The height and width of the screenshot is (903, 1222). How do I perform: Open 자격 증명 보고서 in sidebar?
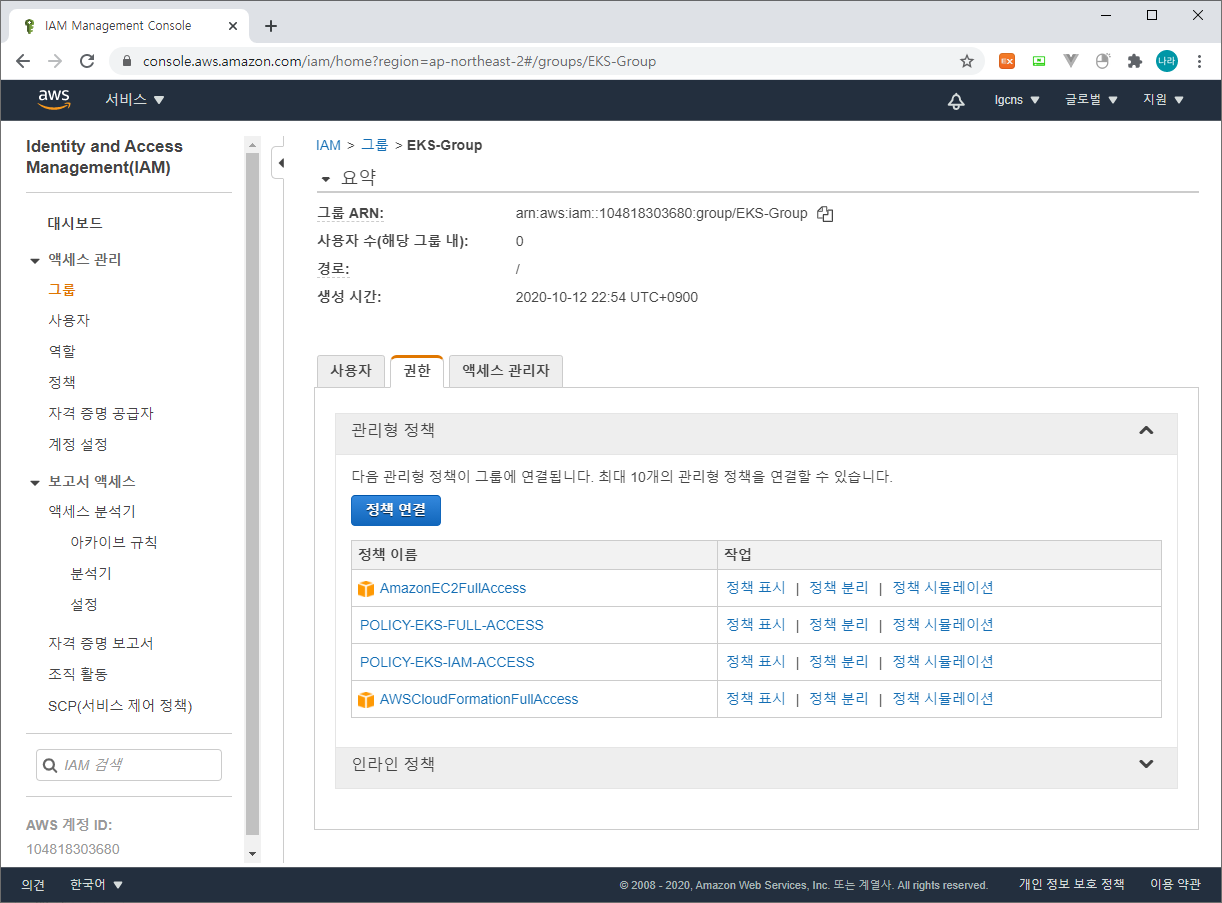point(101,643)
